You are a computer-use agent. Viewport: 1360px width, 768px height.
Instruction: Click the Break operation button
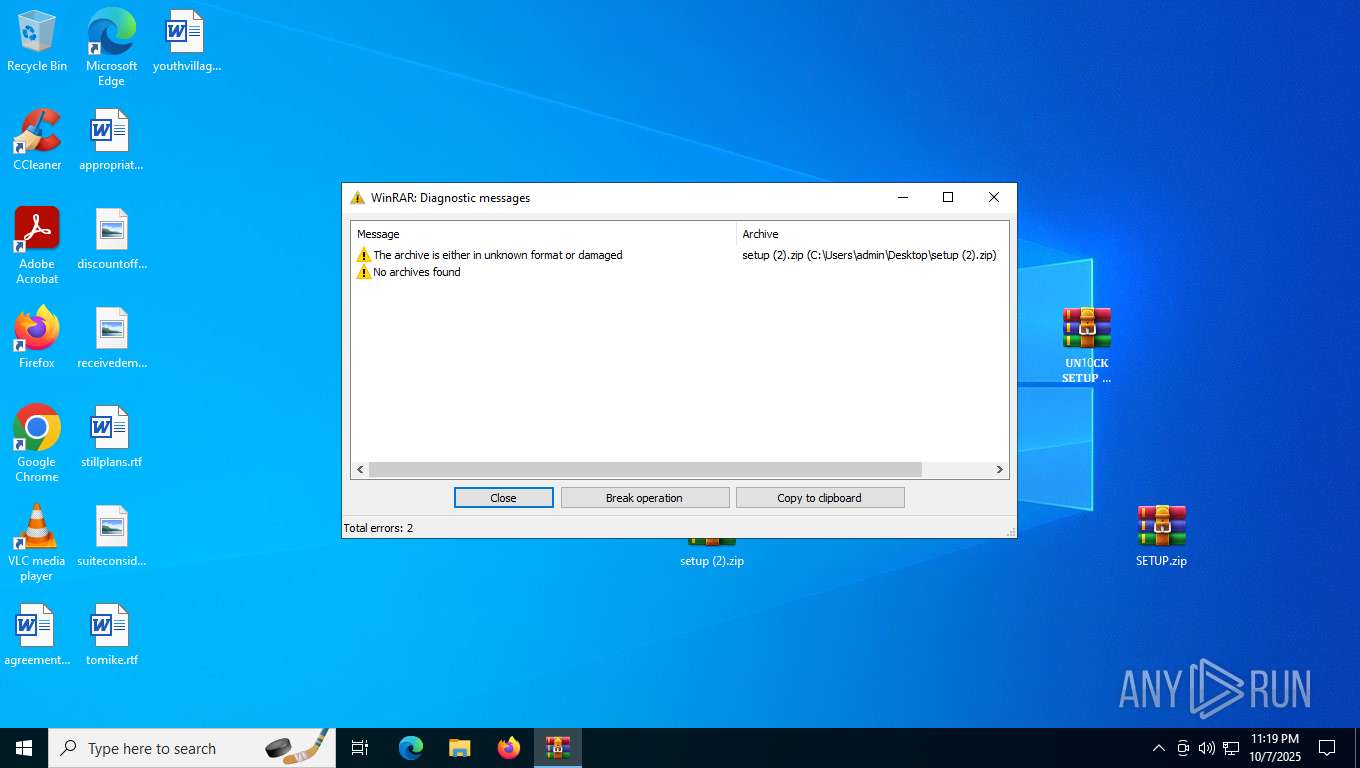click(645, 498)
